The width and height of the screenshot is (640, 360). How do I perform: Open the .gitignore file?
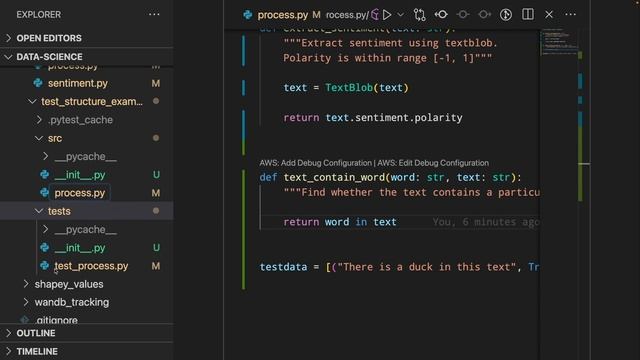click(56, 320)
